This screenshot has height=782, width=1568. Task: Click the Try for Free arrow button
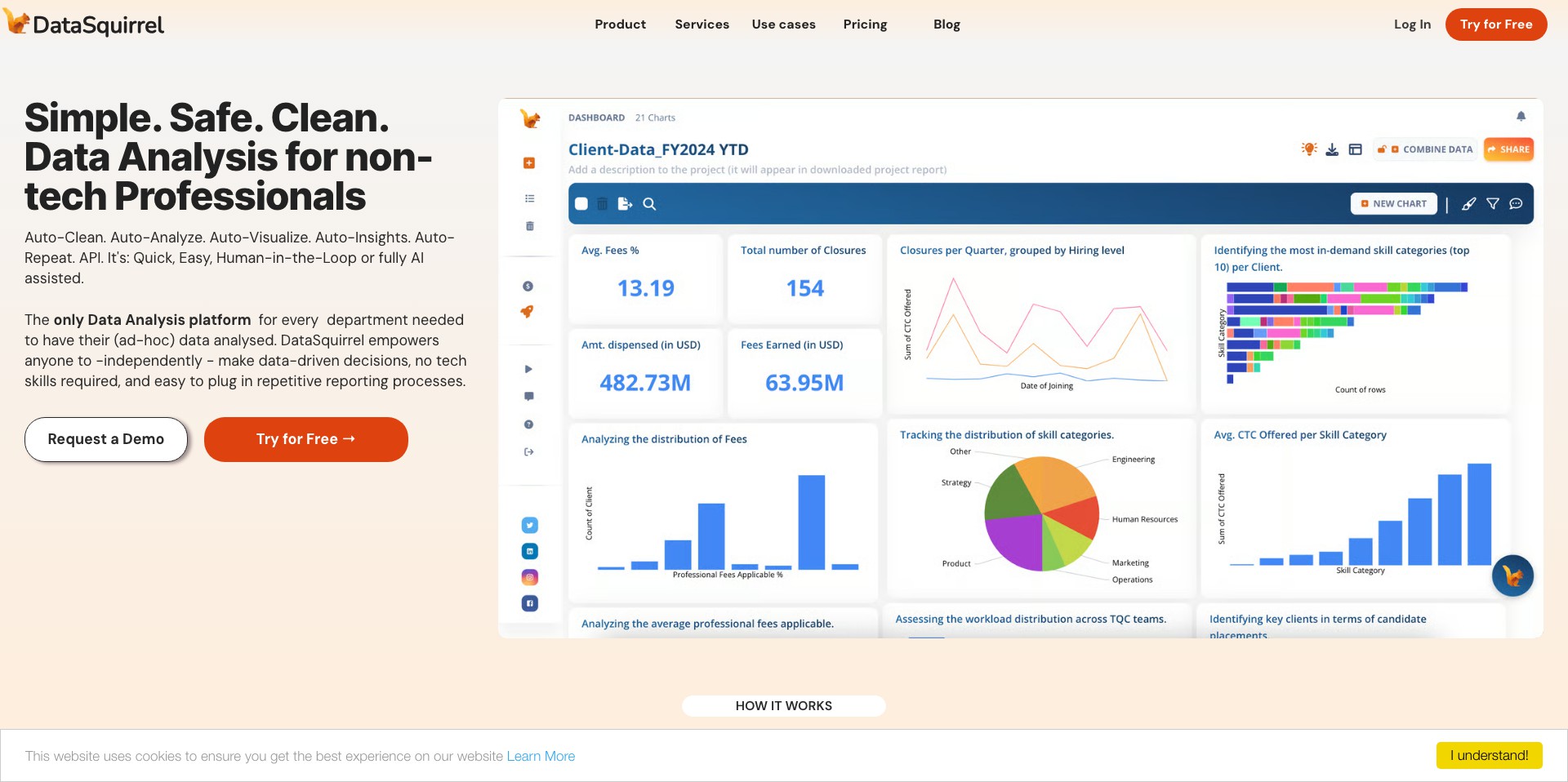coord(306,439)
